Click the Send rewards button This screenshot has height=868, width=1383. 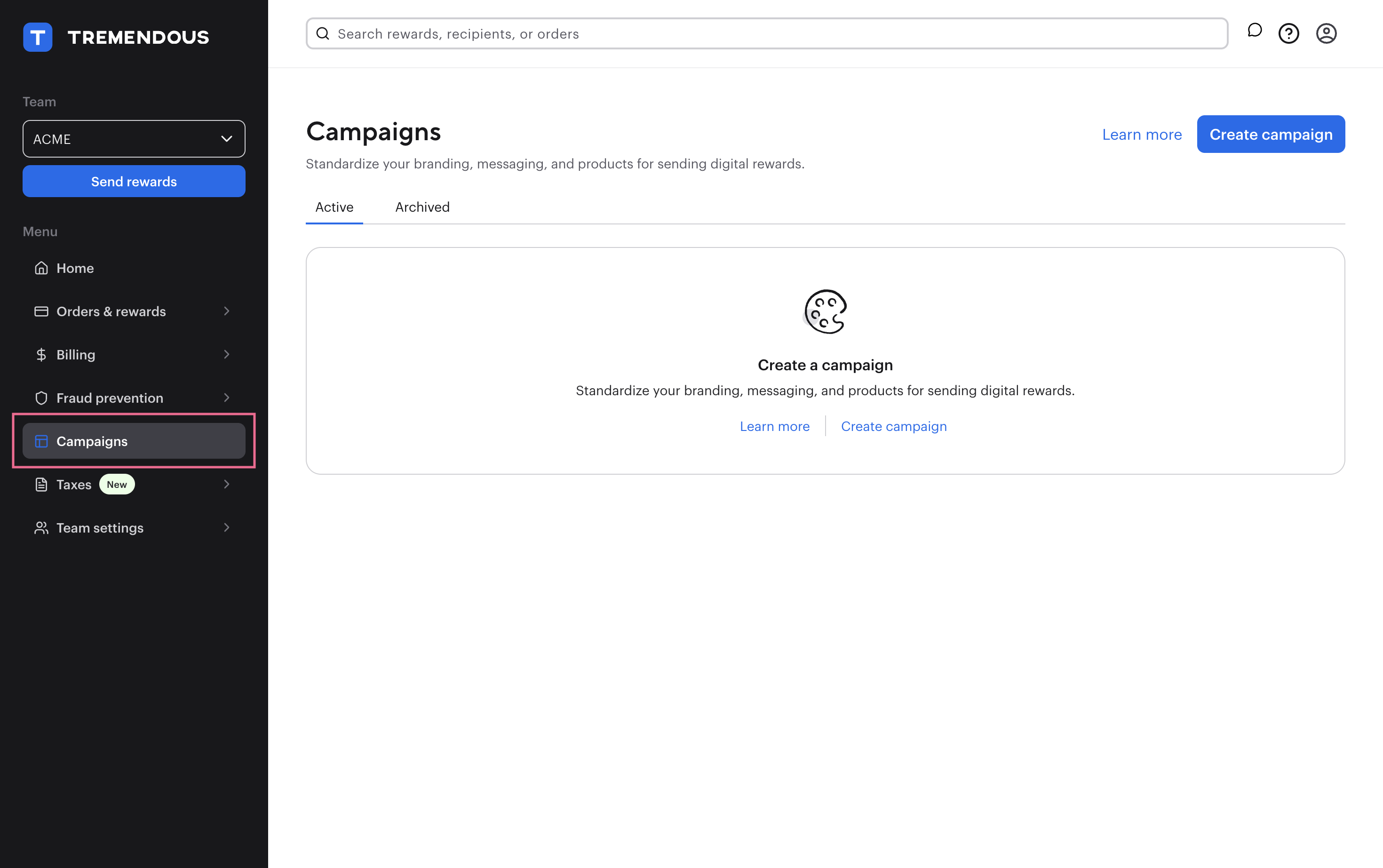[134, 182]
